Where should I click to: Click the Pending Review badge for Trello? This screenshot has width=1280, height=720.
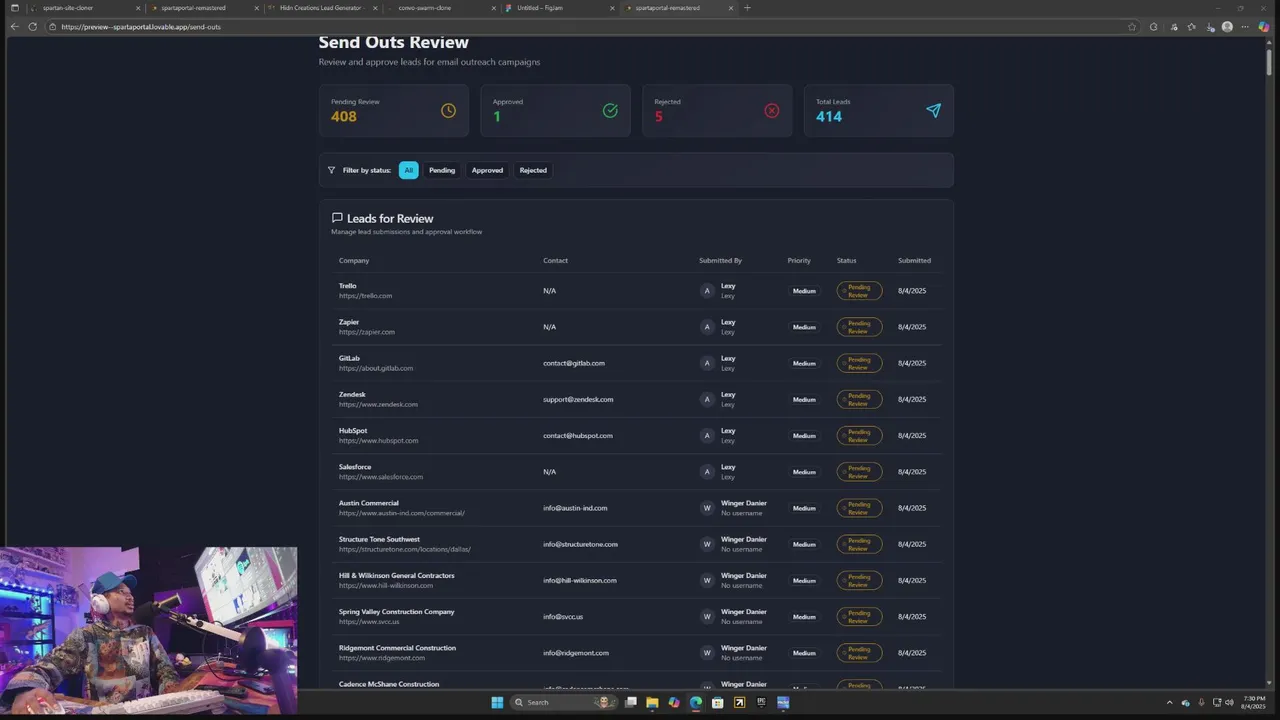pos(859,291)
